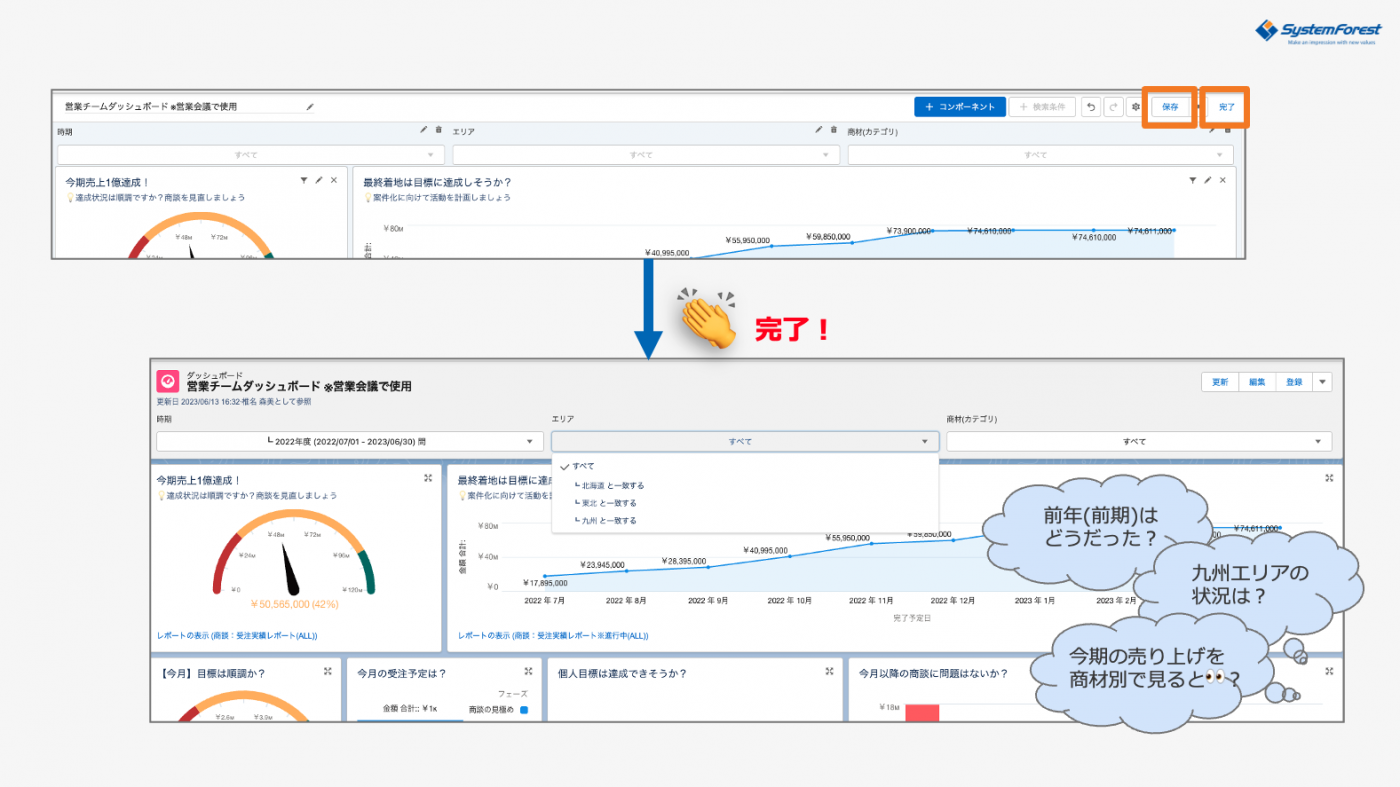Open the report link 受注実績レポート※進行中(ALL)
The height and width of the screenshot is (787, 1400).
pyautogui.click(x=553, y=635)
